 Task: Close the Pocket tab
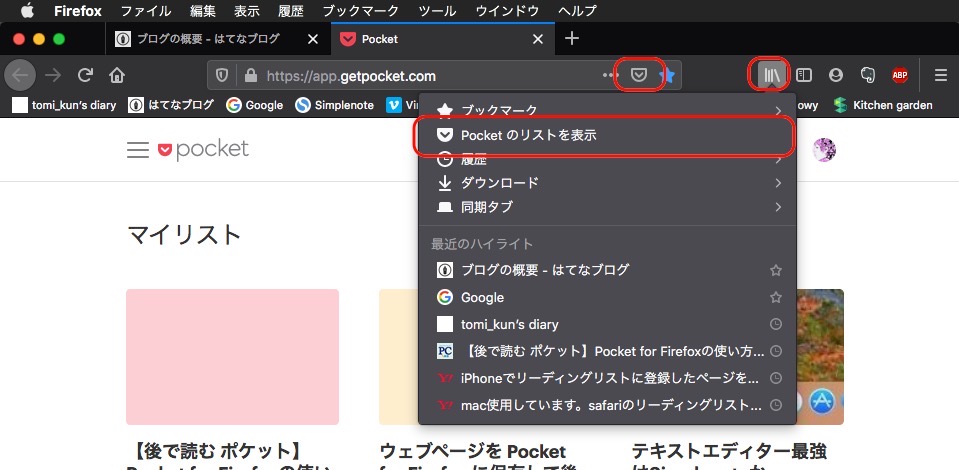[538, 39]
